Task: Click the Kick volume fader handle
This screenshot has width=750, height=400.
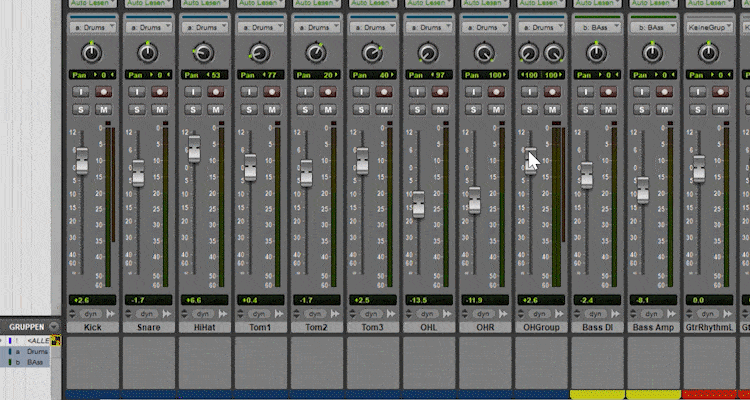Action: click(x=82, y=161)
